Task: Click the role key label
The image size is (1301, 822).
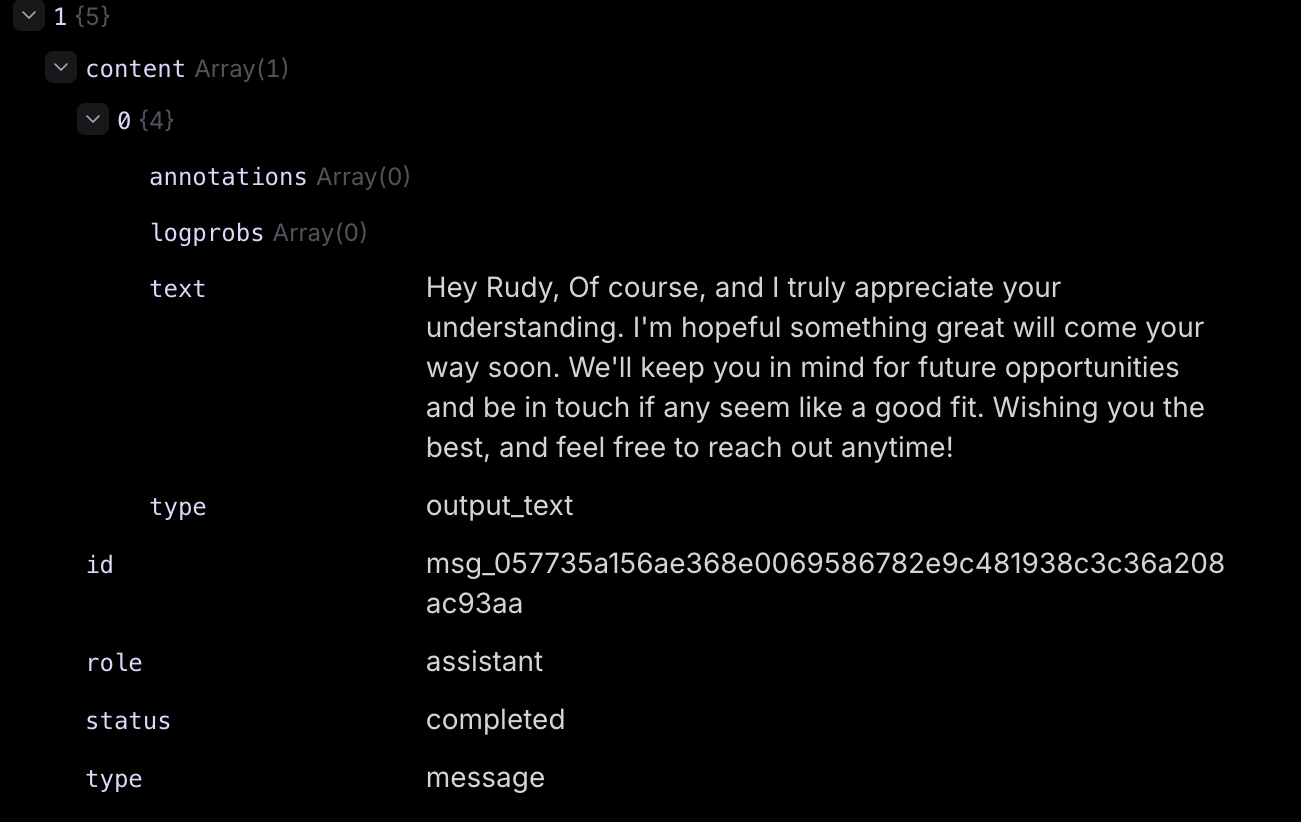Action: tap(115, 662)
